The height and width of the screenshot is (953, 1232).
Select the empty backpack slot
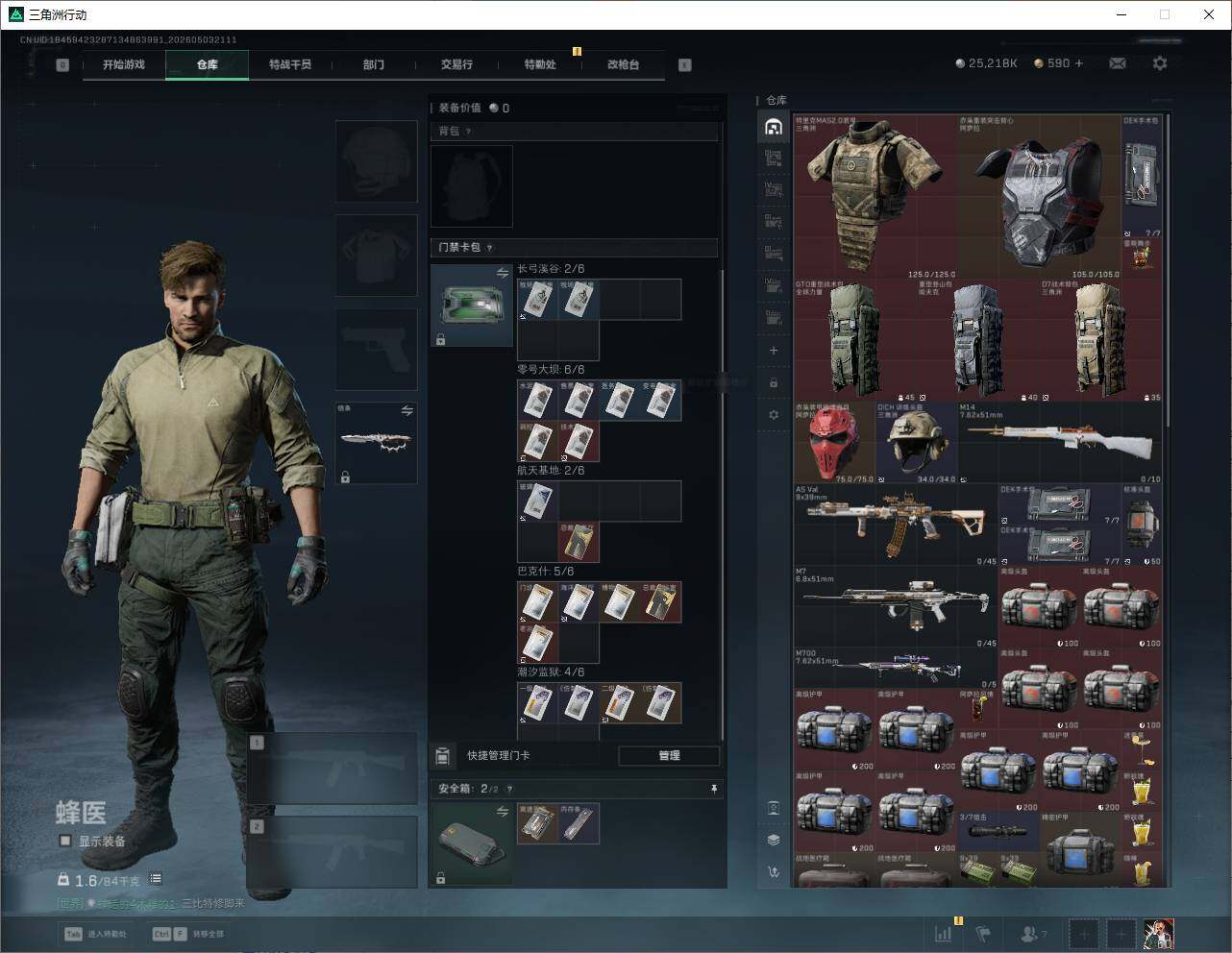click(x=472, y=186)
